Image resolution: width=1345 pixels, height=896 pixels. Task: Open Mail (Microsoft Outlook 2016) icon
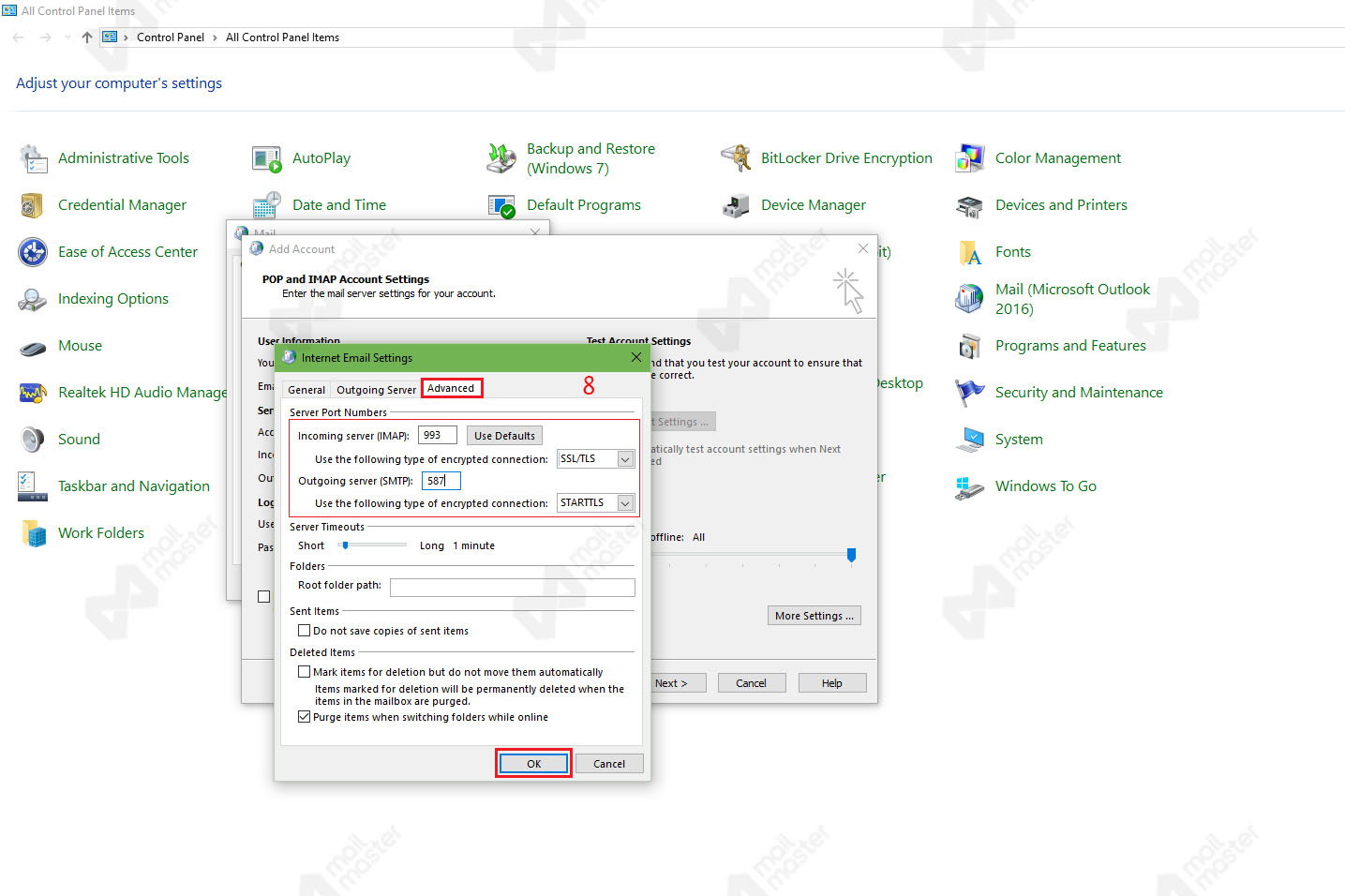pyautogui.click(x=970, y=299)
